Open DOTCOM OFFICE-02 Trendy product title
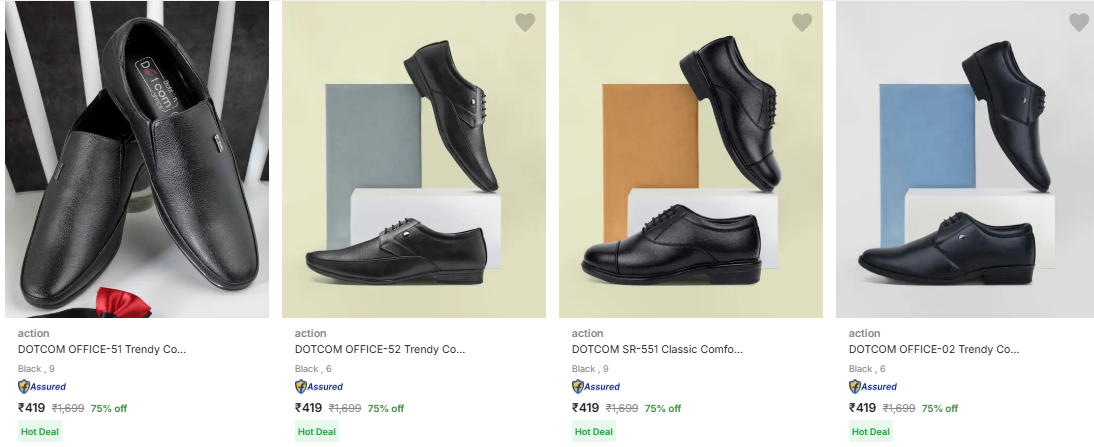Image resolution: width=1094 pixels, height=447 pixels. click(x=933, y=350)
